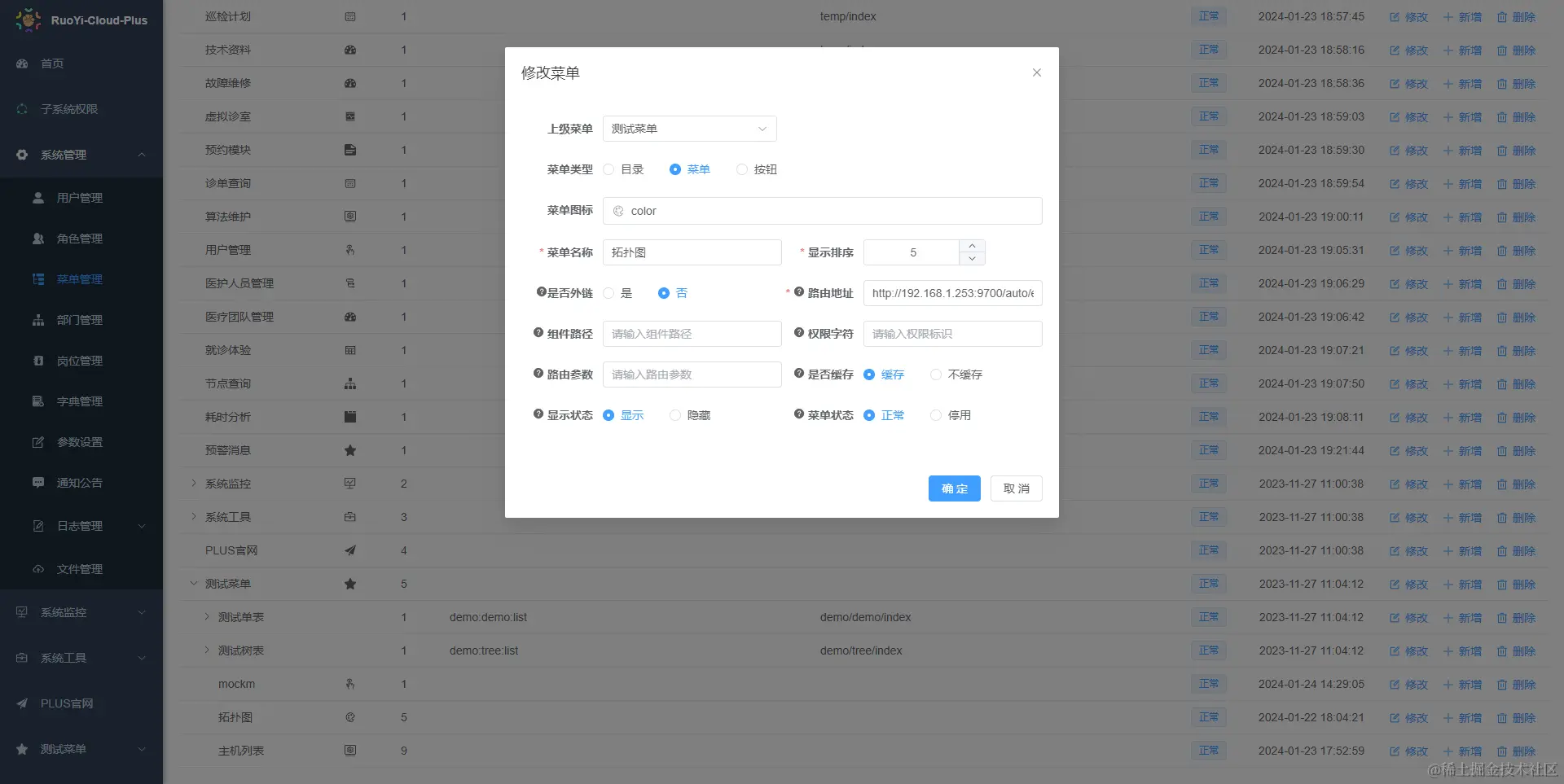Click the 通知公告 message icon in sidebar

pyautogui.click(x=38, y=483)
